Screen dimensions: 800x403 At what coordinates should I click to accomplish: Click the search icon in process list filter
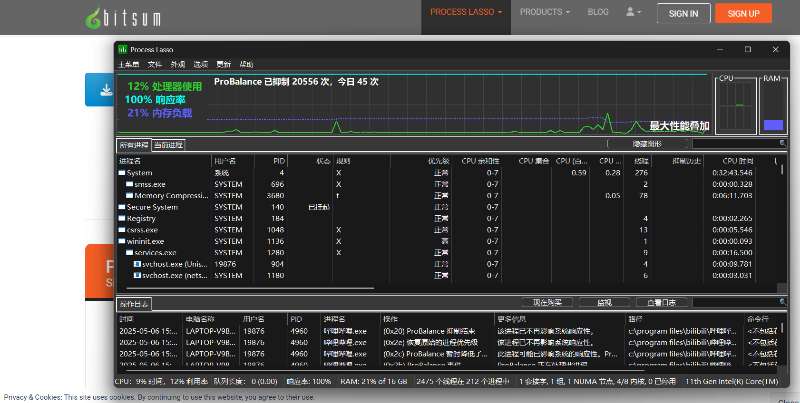tap(782, 144)
